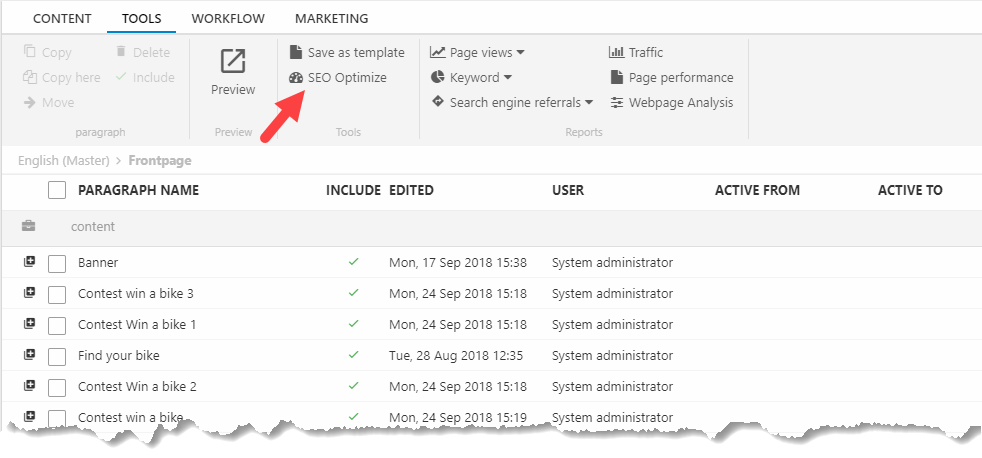Sort by the Edited column header
The image size is (982, 458).
click(411, 190)
